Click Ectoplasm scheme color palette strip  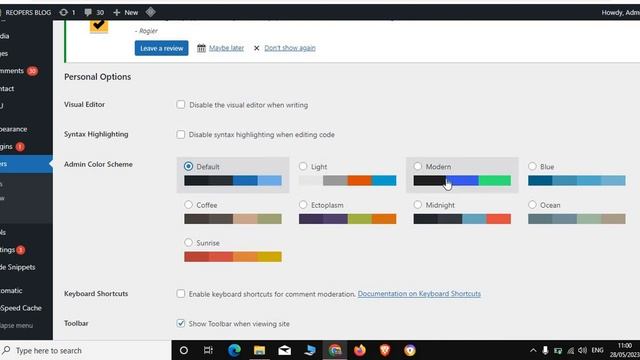347,219
